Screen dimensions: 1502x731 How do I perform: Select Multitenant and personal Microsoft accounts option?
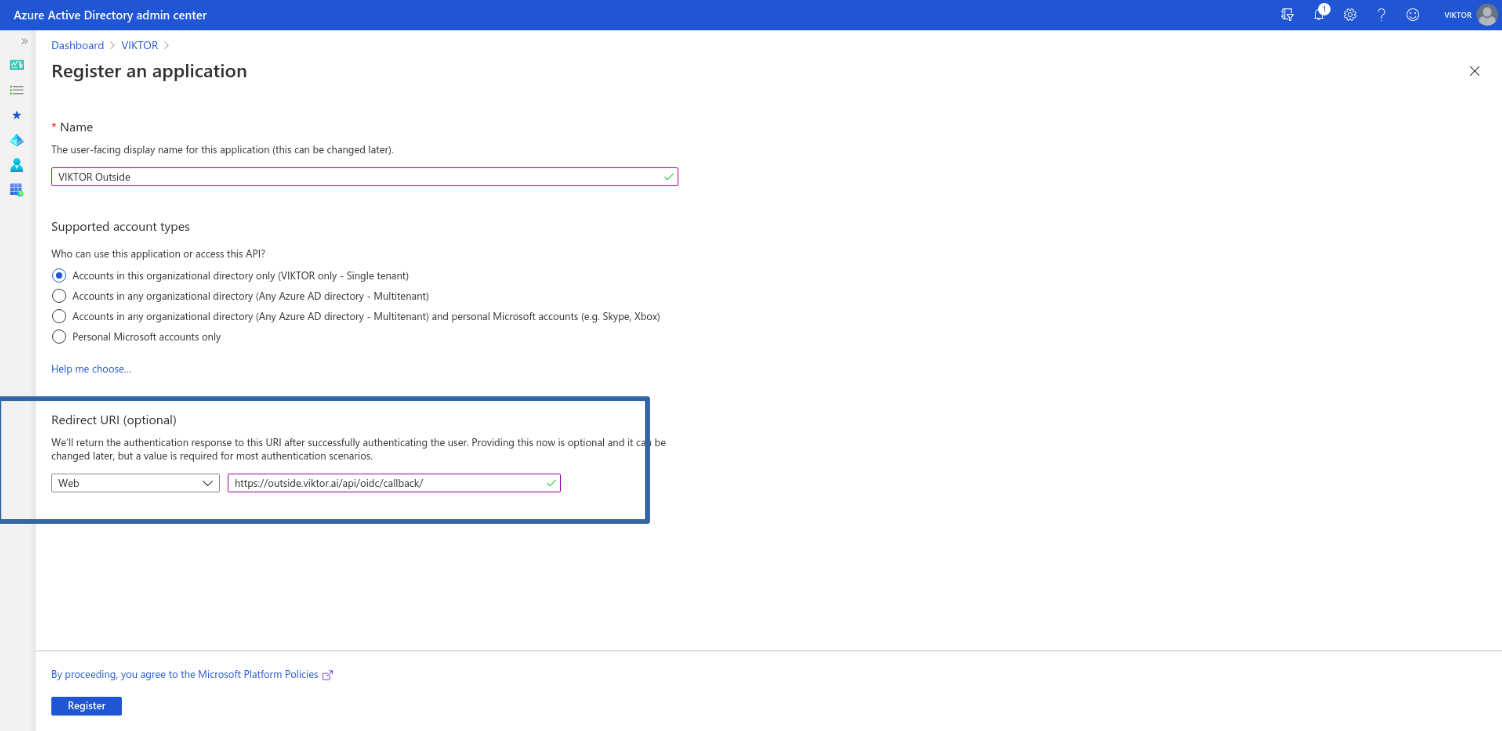(59, 316)
